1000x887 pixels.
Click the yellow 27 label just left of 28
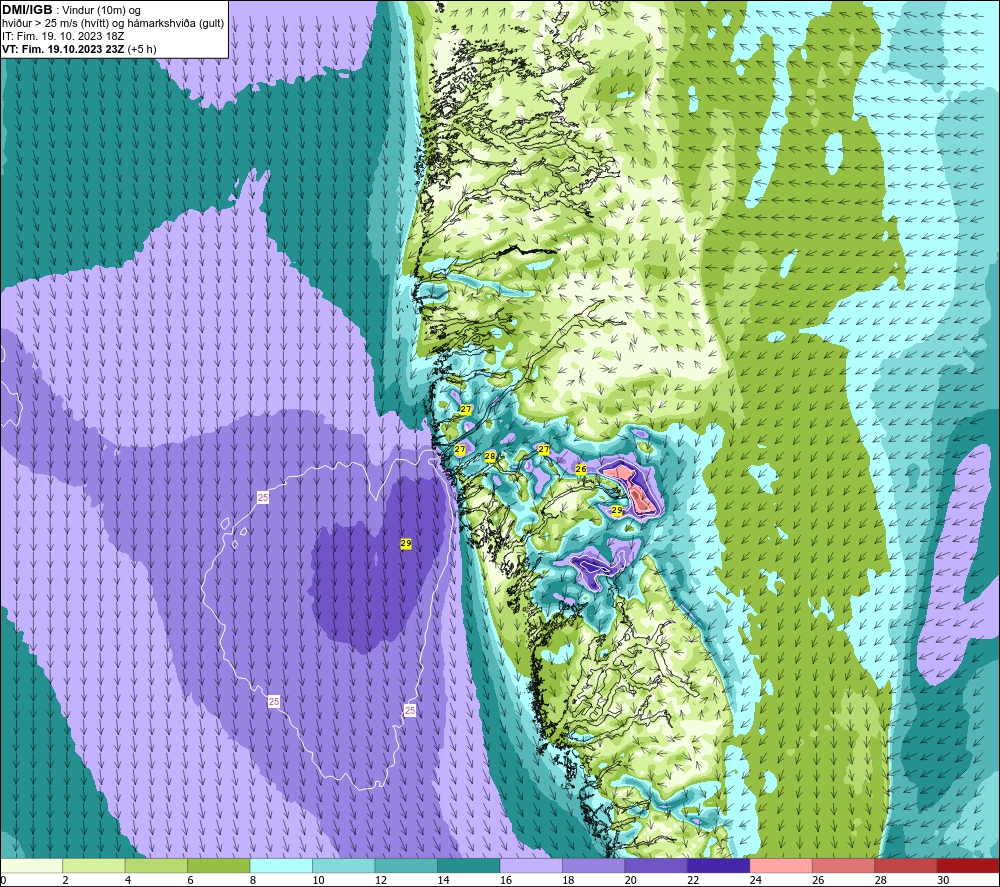click(460, 450)
